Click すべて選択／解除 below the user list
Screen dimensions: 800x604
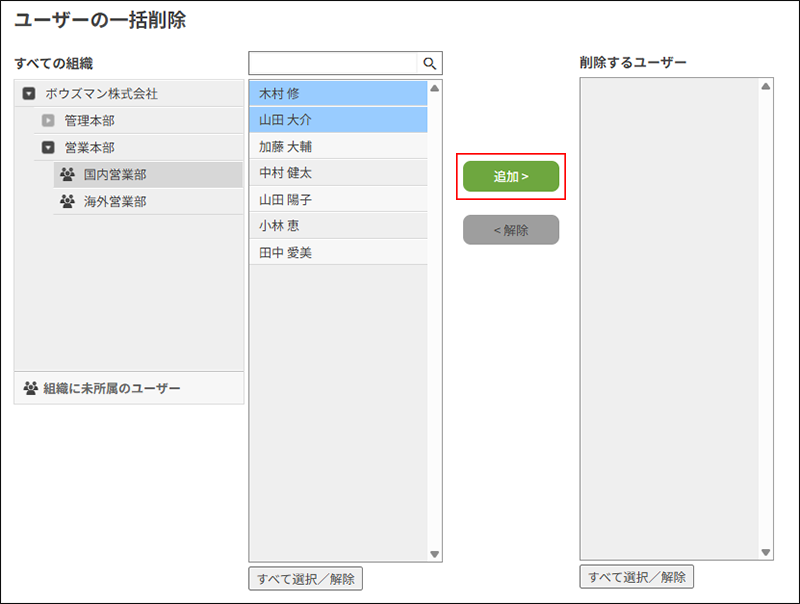pos(307,578)
